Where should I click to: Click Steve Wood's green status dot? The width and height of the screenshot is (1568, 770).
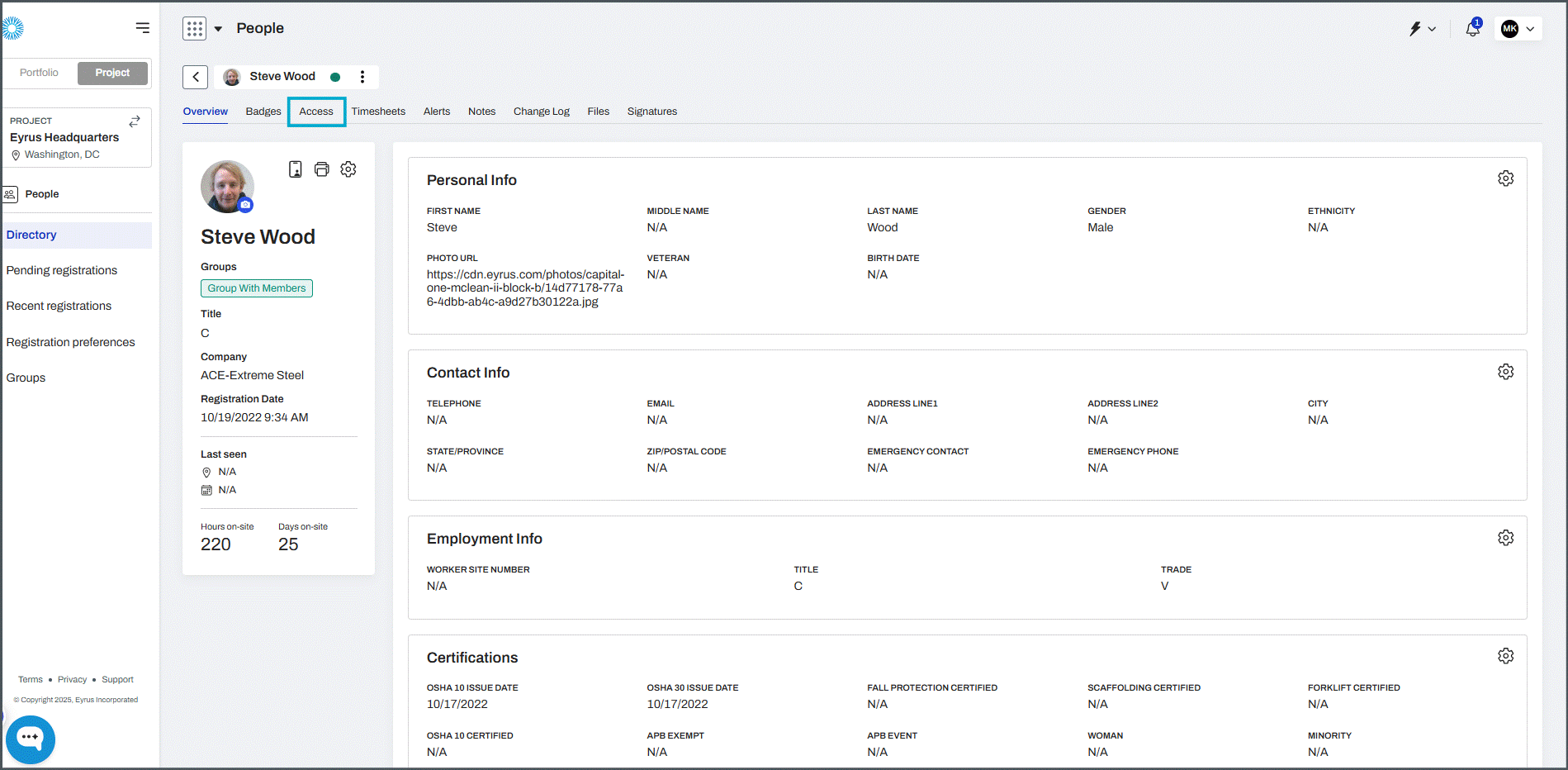335,77
